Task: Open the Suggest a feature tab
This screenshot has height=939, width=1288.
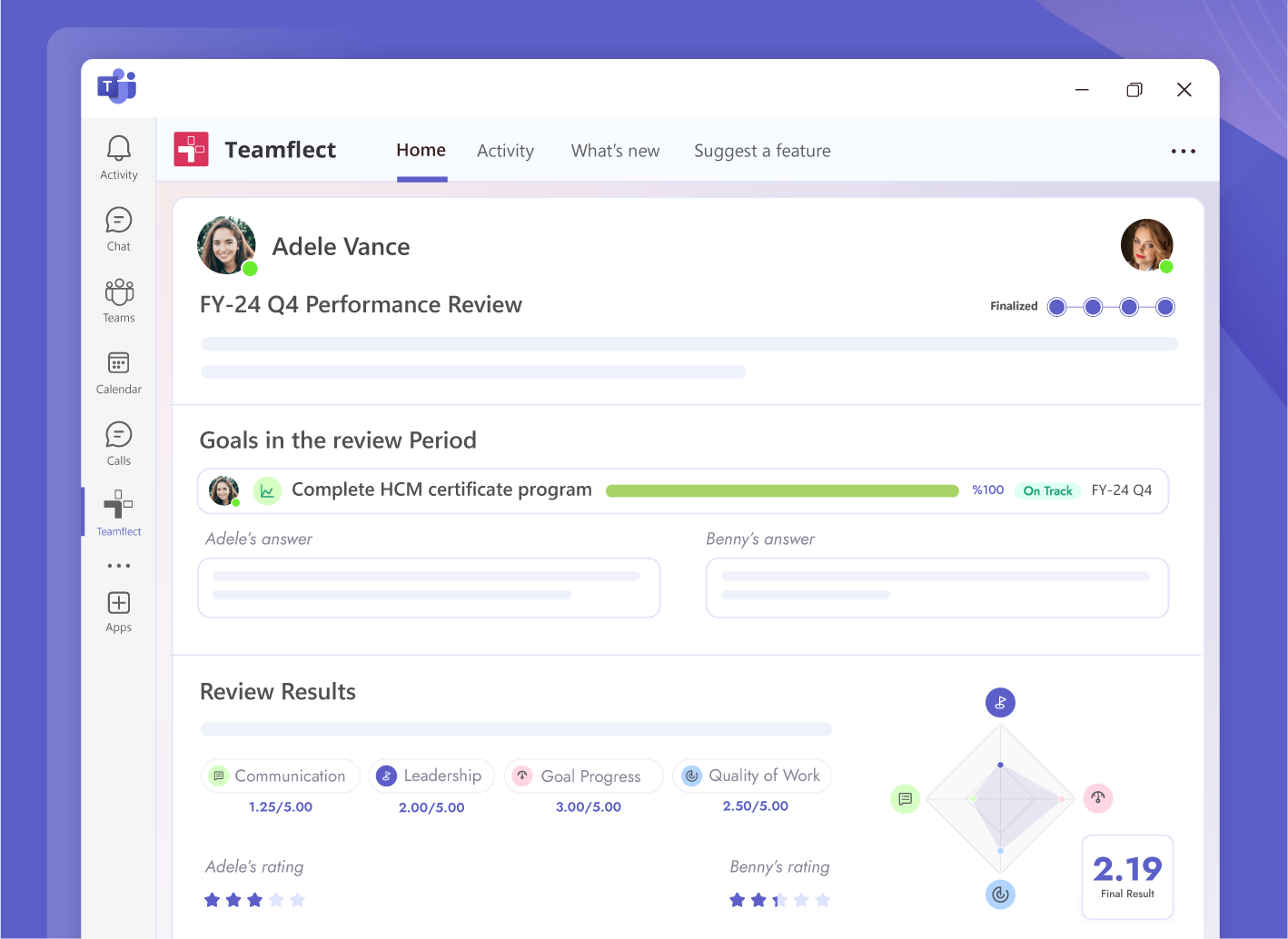Action: [x=763, y=151]
